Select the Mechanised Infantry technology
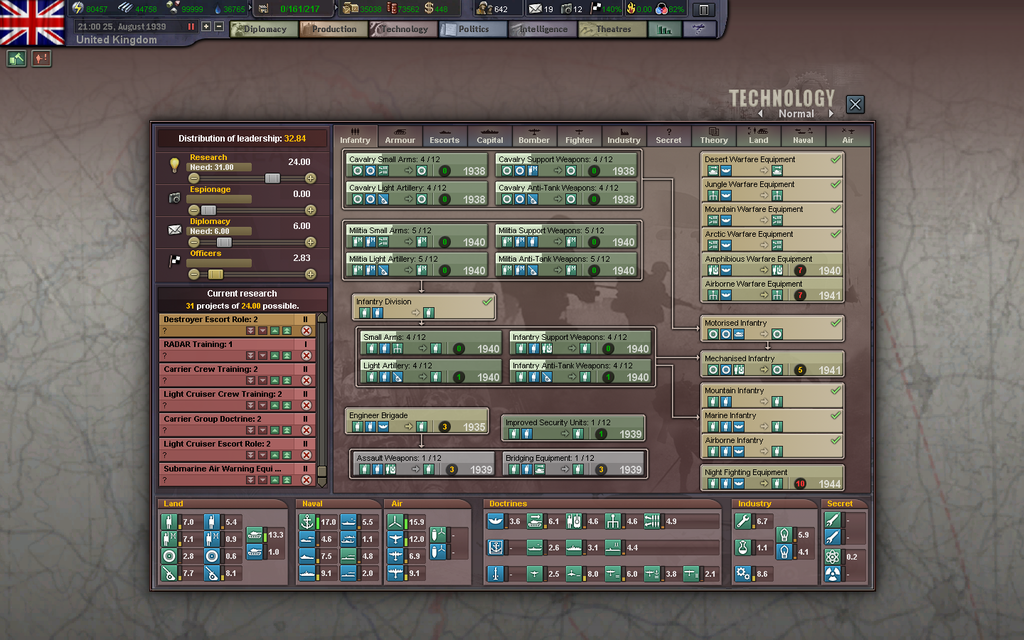1024x640 pixels. click(x=772, y=364)
